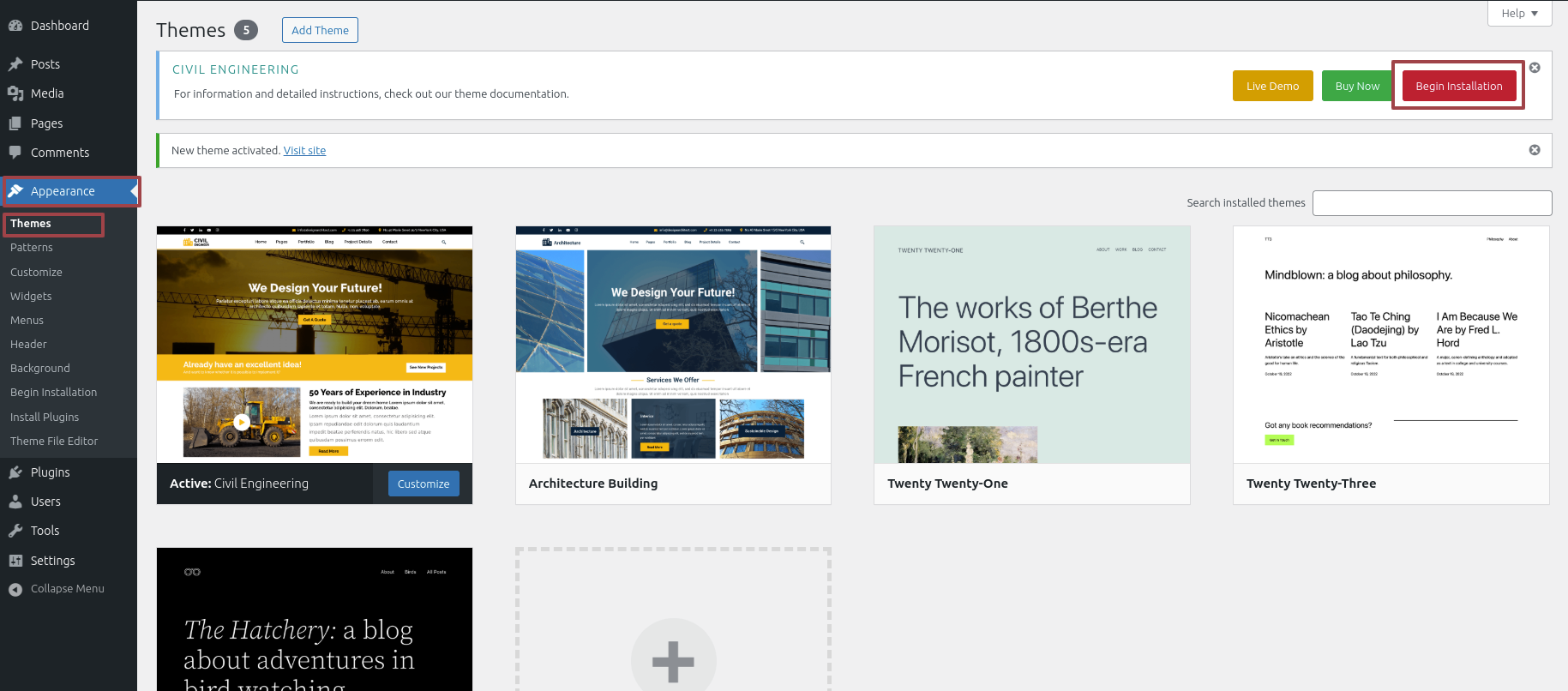Select the Twenty Twenty-One theme thumbnail
Image resolution: width=1568 pixels, height=691 pixels.
[x=1032, y=345]
